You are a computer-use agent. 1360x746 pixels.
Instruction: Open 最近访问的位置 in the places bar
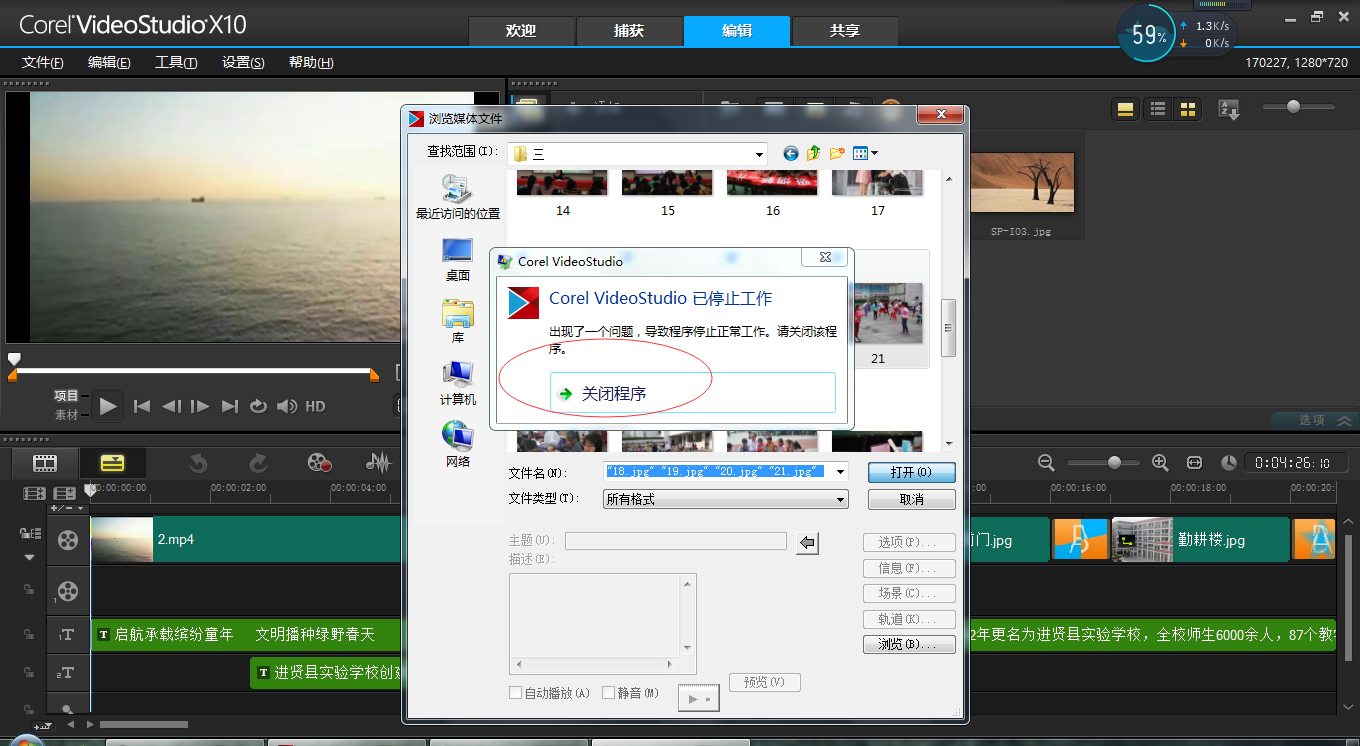tap(458, 197)
